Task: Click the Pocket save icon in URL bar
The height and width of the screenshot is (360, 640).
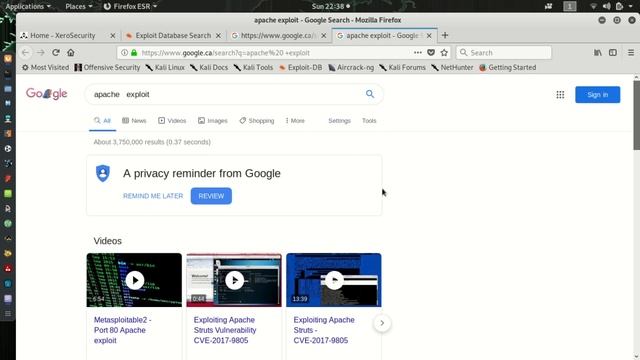Action: (431, 52)
